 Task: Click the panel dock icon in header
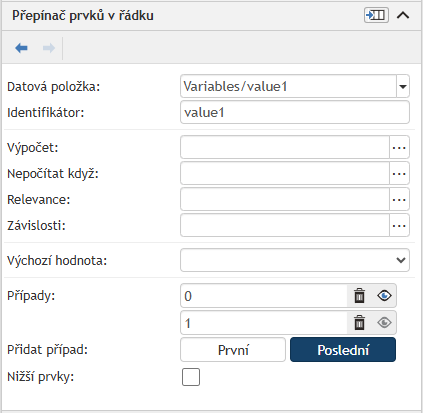pyautogui.click(x=376, y=15)
